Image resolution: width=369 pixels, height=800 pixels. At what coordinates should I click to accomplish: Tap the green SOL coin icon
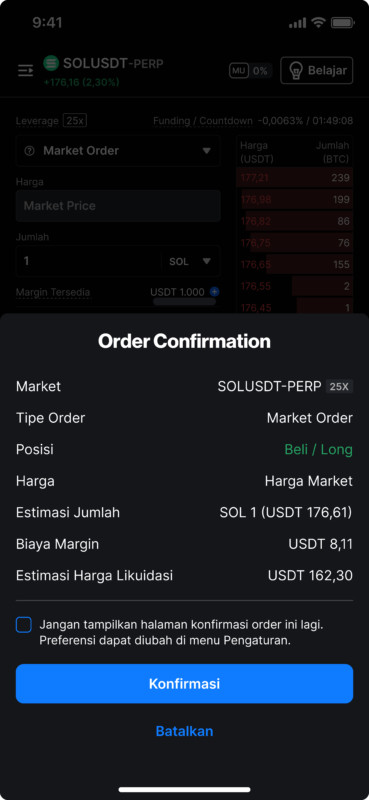tap(51, 63)
